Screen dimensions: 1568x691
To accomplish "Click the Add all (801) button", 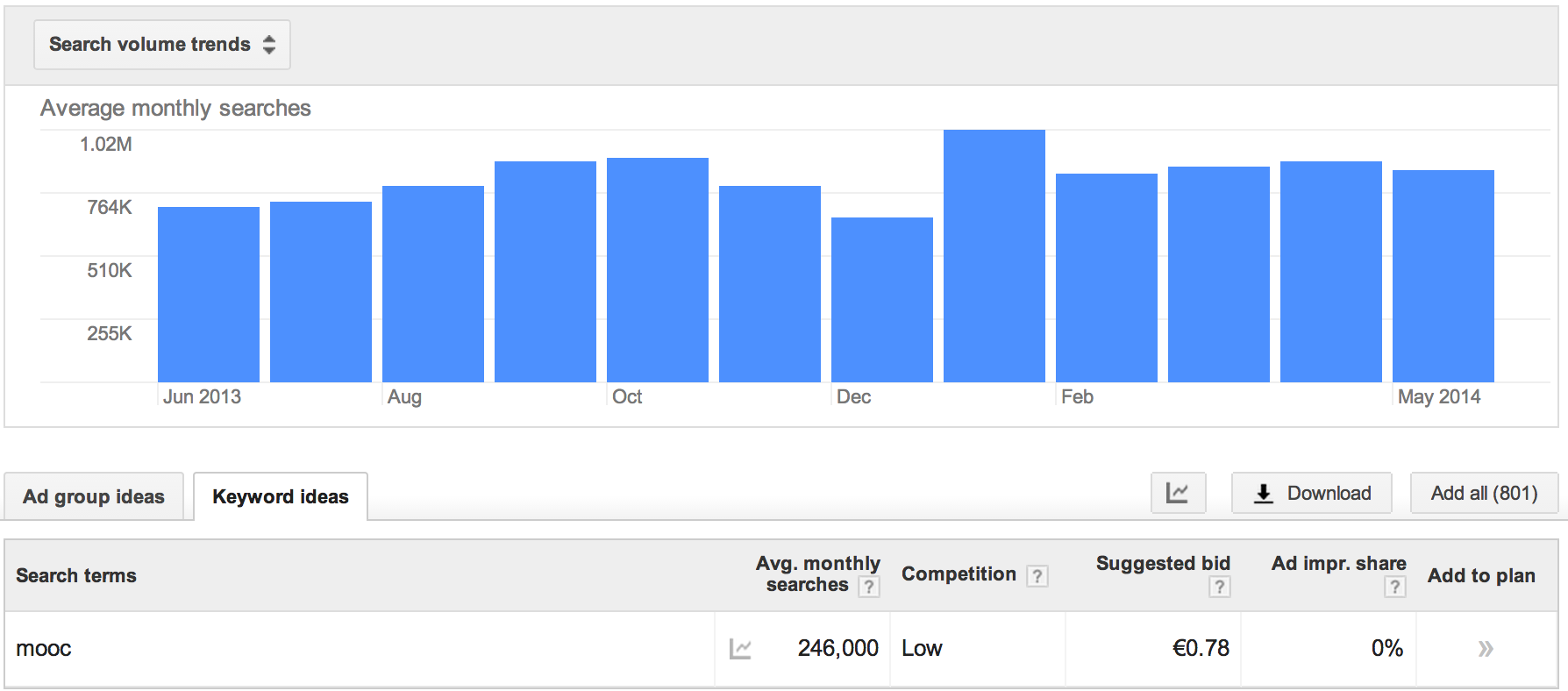I will 1484,493.
